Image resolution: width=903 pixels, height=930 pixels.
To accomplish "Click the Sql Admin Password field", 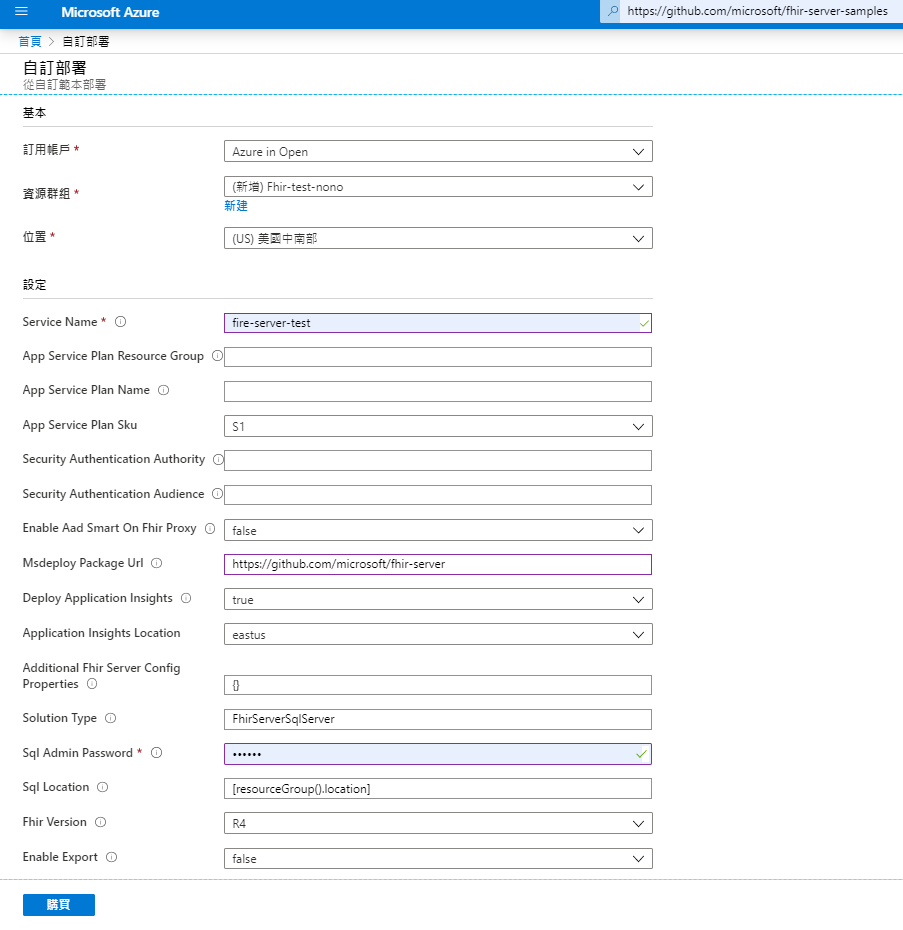I will point(438,754).
